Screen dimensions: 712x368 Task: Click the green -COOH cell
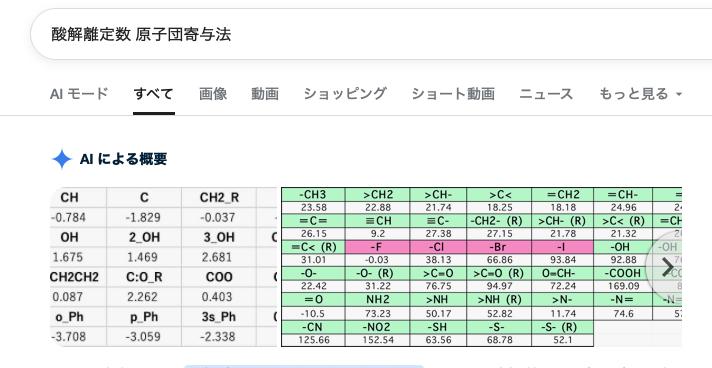[x=623, y=273]
